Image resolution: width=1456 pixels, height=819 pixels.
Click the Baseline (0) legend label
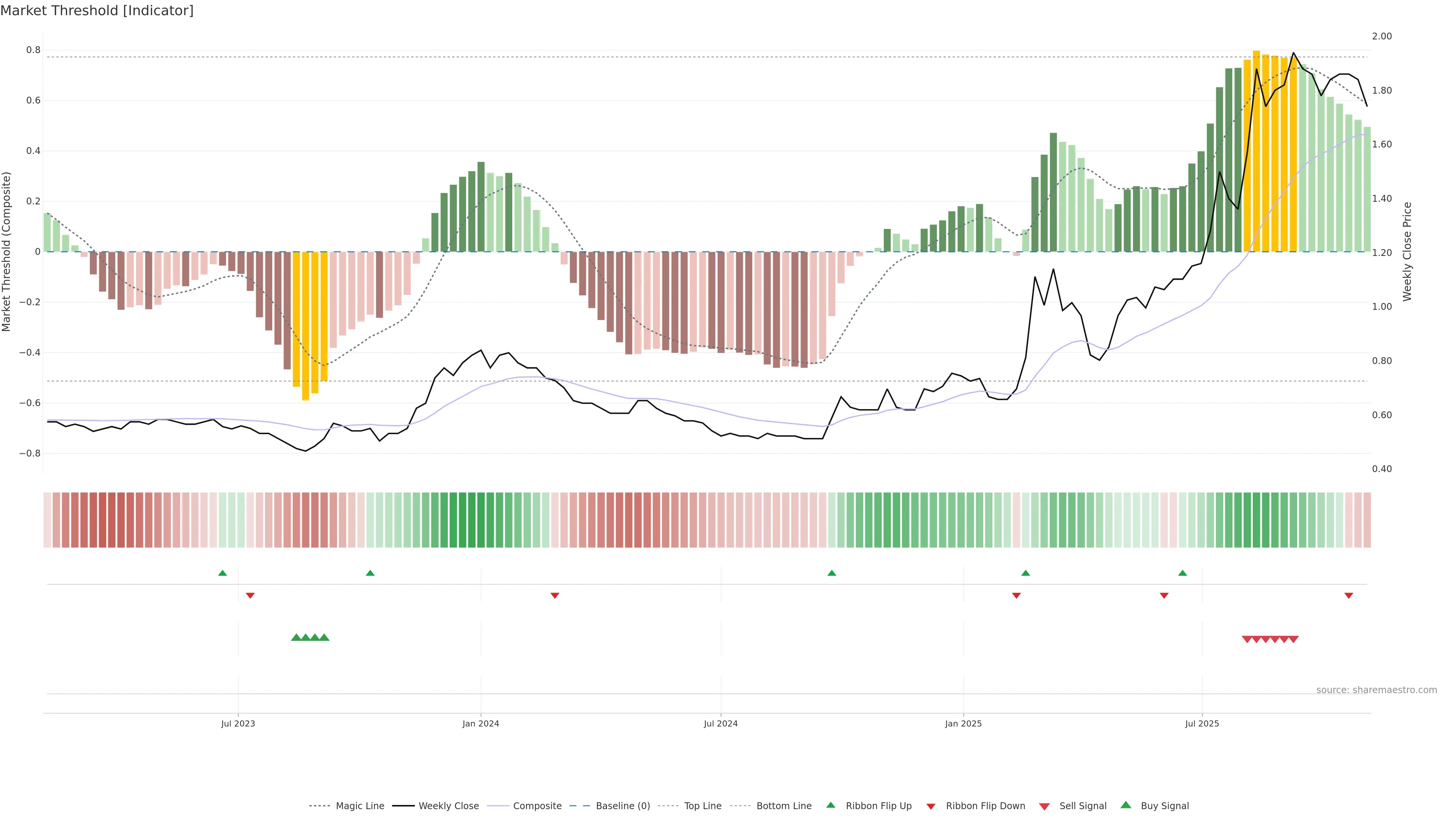click(x=623, y=806)
